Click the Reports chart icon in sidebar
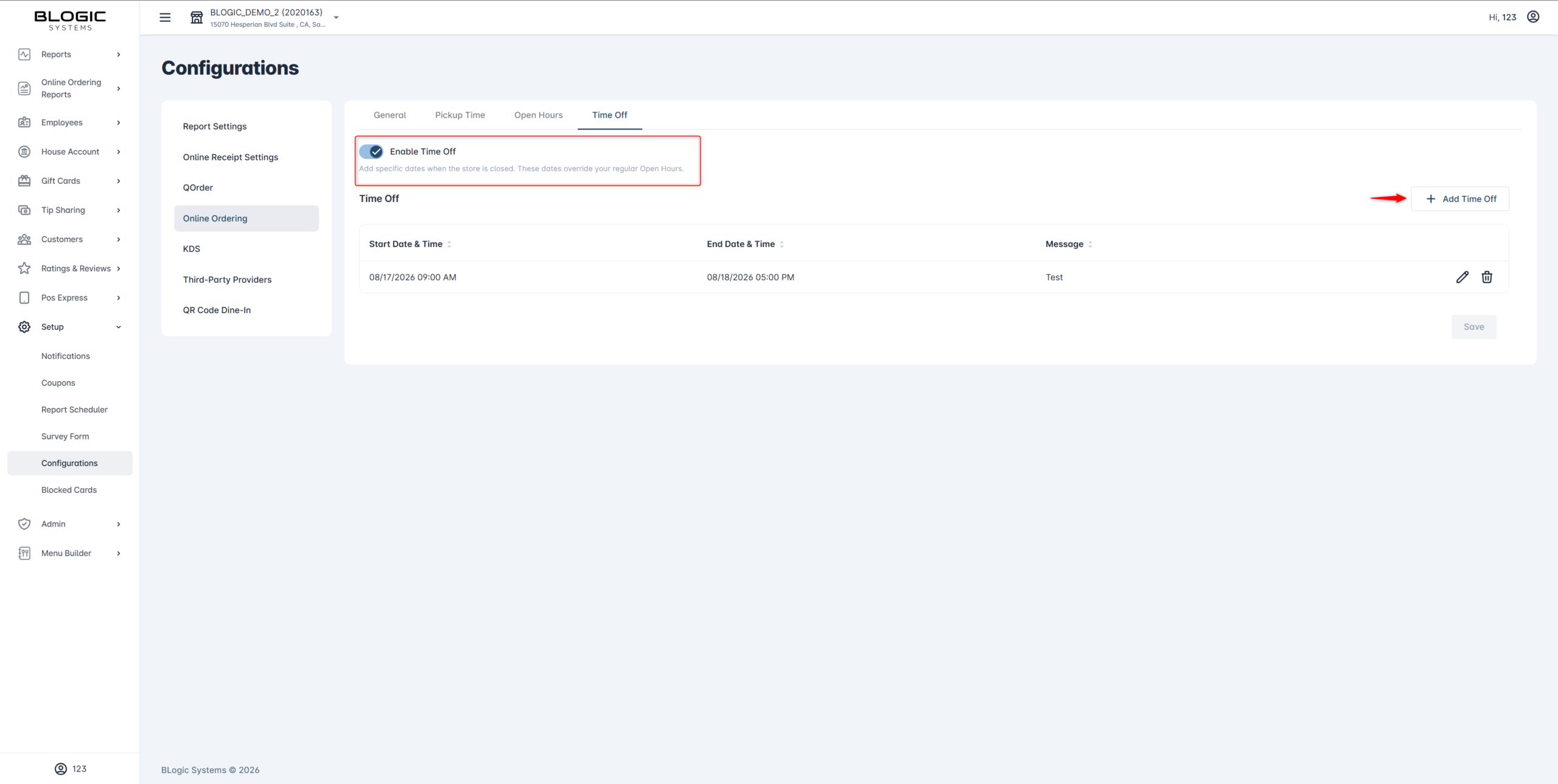1558x784 pixels. (x=24, y=54)
